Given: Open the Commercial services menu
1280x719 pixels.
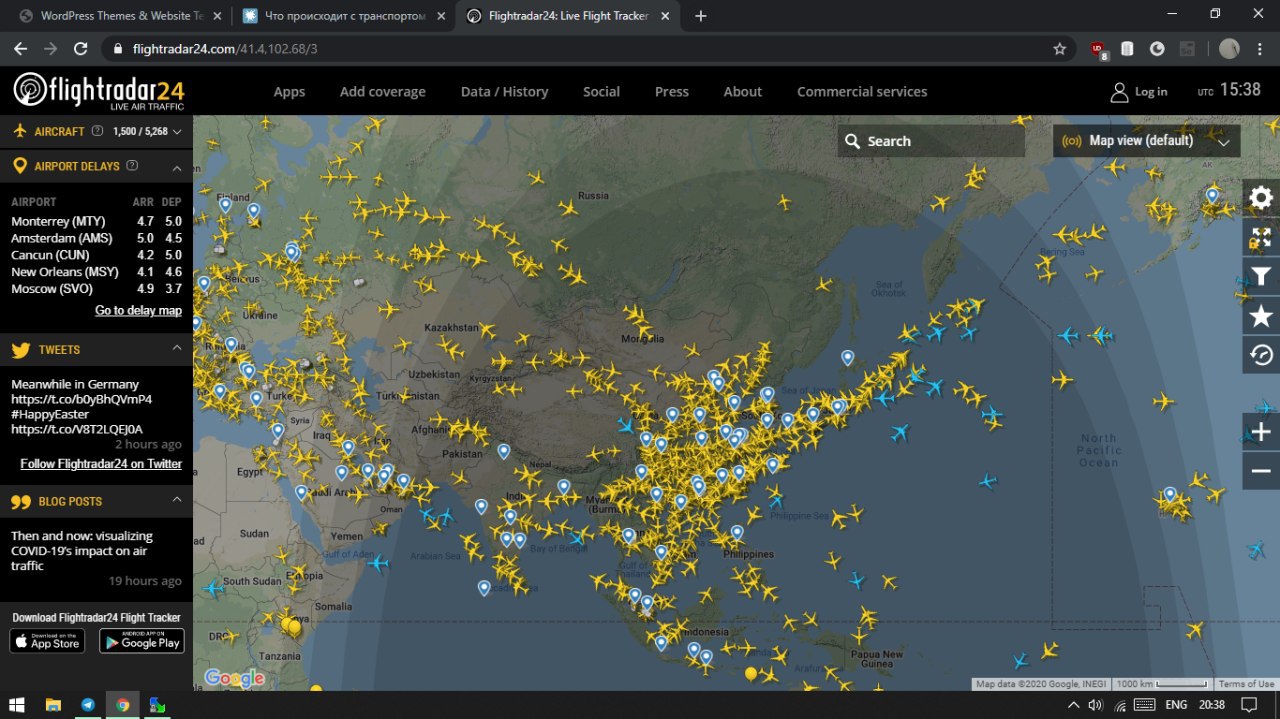Looking at the screenshot, I should pos(862,92).
